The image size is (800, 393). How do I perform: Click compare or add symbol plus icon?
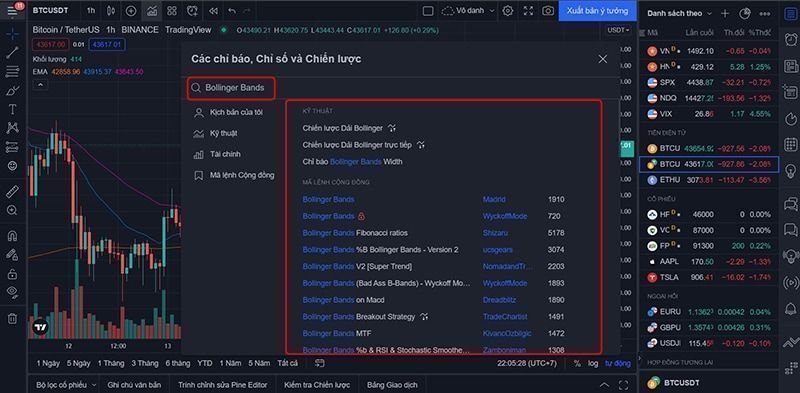[131, 11]
